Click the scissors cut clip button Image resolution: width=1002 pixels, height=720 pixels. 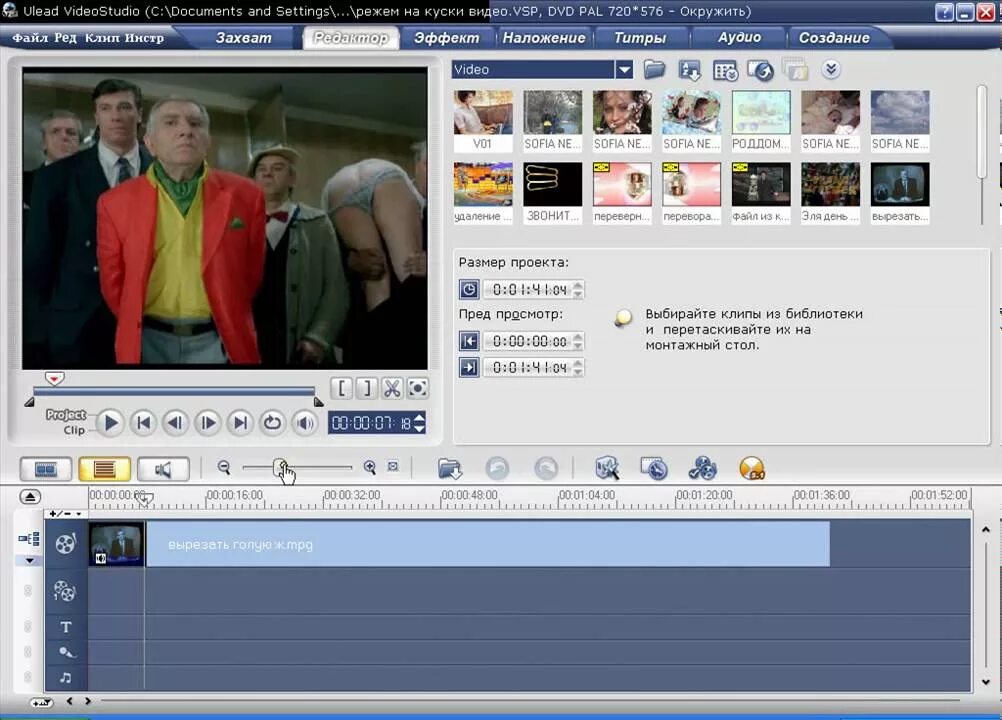[392, 388]
